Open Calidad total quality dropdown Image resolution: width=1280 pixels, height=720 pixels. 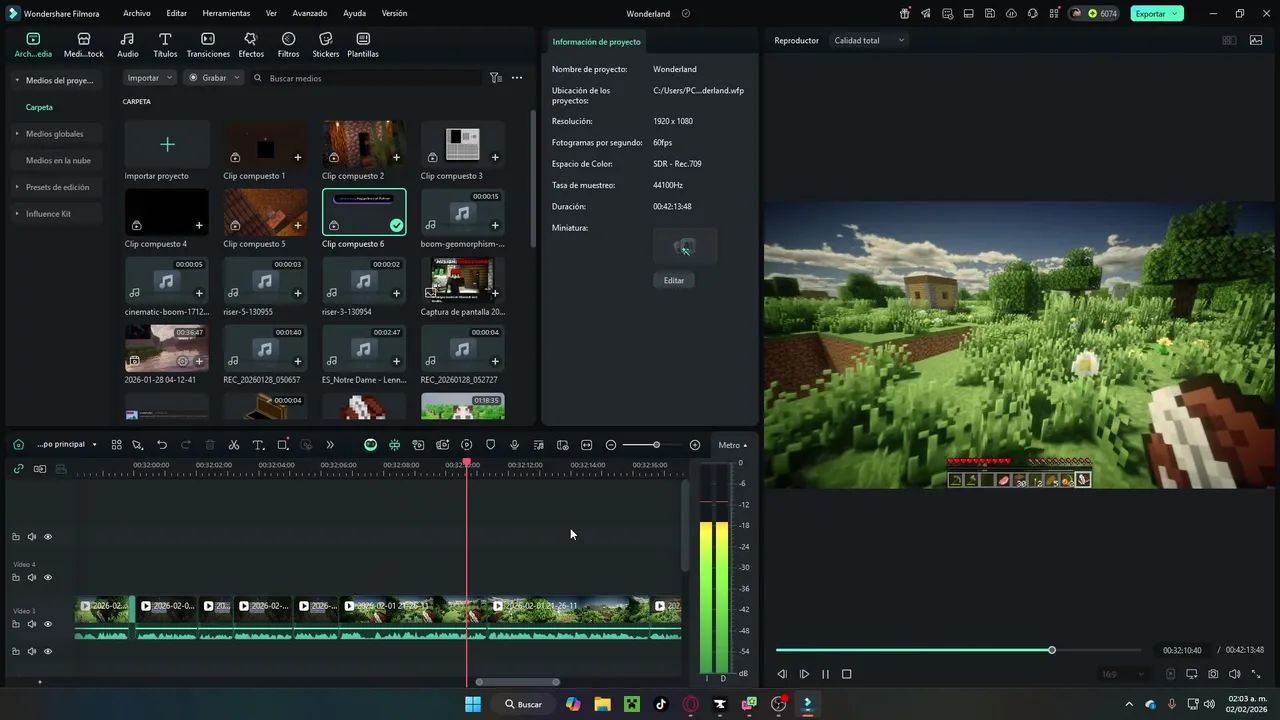coord(869,40)
